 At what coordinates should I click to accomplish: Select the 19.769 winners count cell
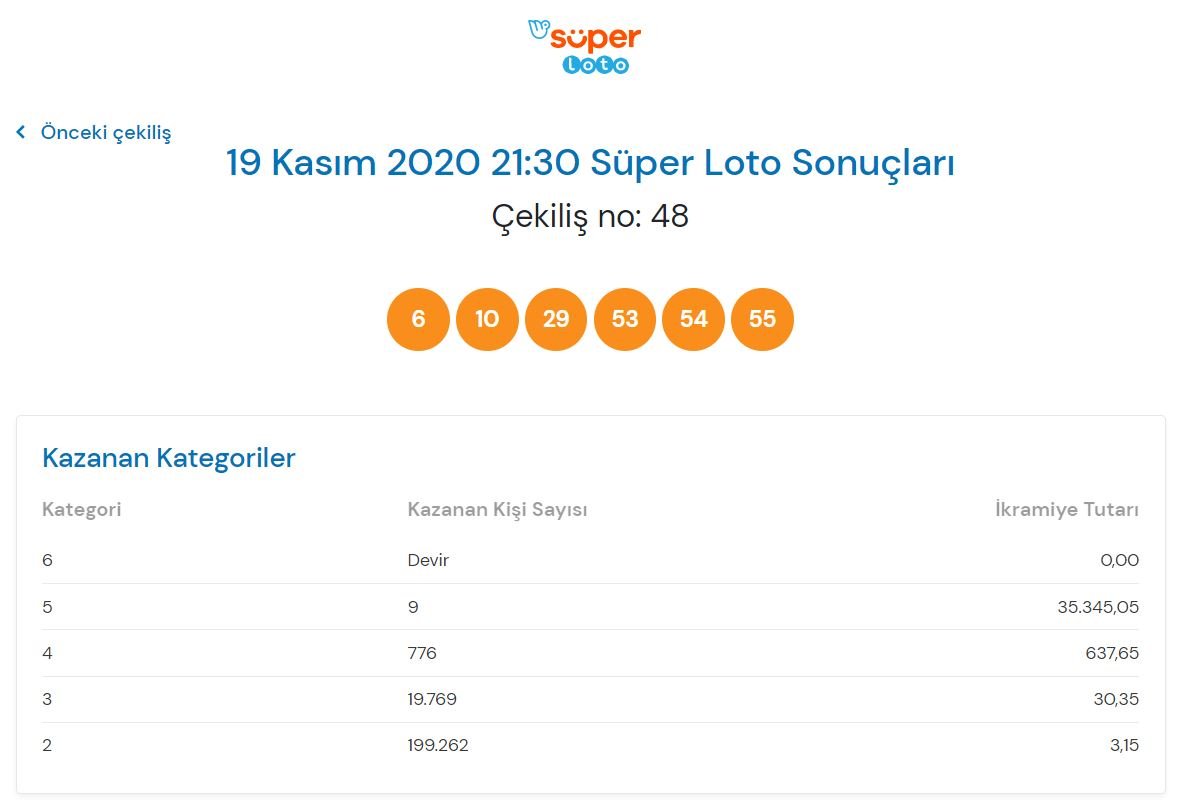pos(432,699)
